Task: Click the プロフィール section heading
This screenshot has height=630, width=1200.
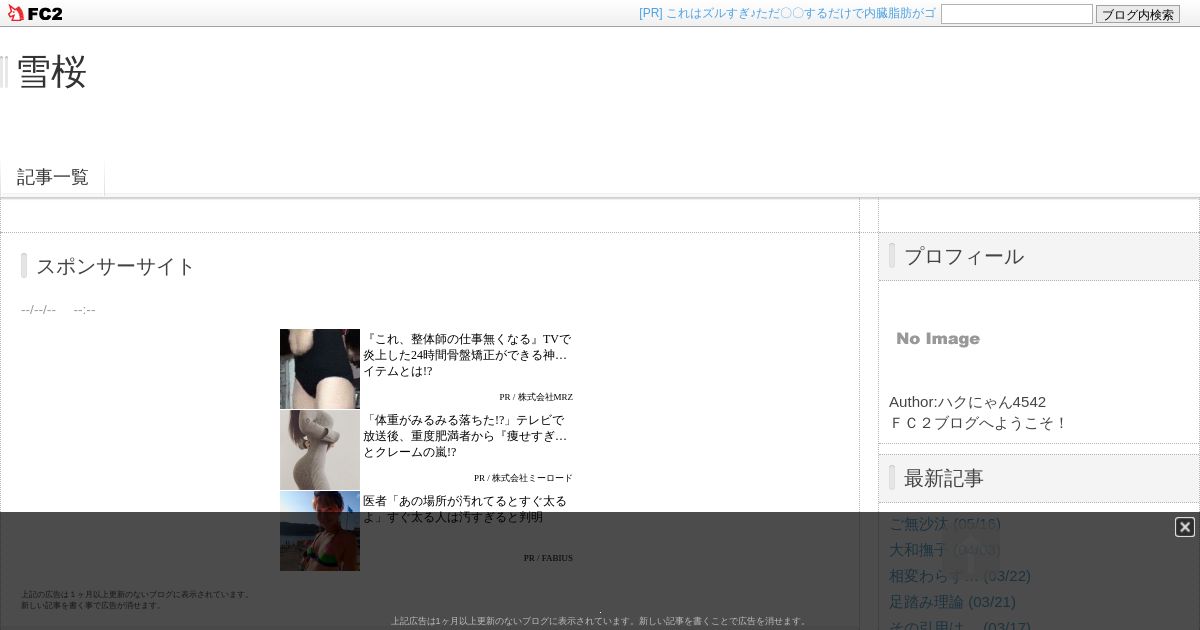Action: click(964, 256)
